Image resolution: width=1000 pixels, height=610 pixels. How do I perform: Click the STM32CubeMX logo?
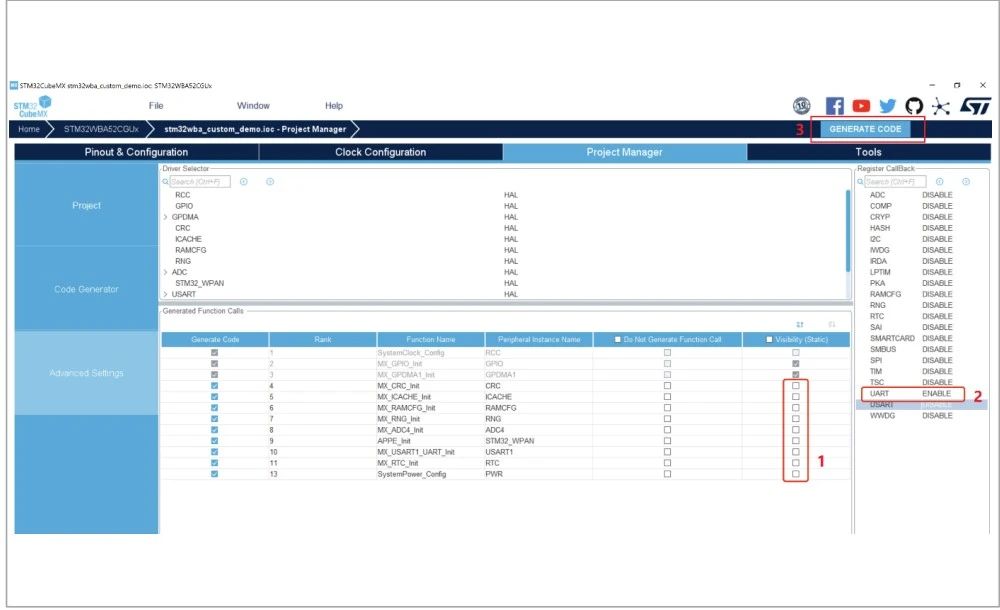32,106
